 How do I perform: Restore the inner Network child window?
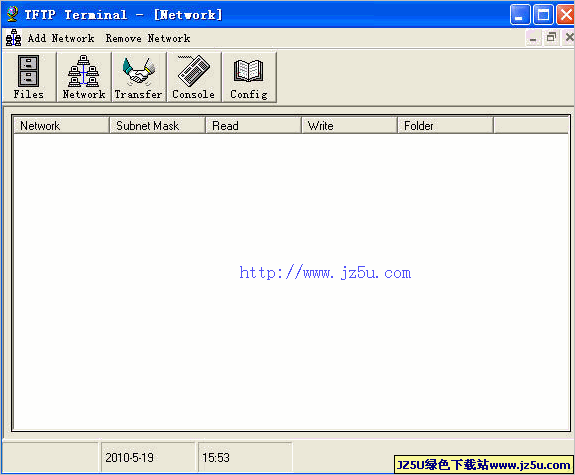(x=551, y=37)
